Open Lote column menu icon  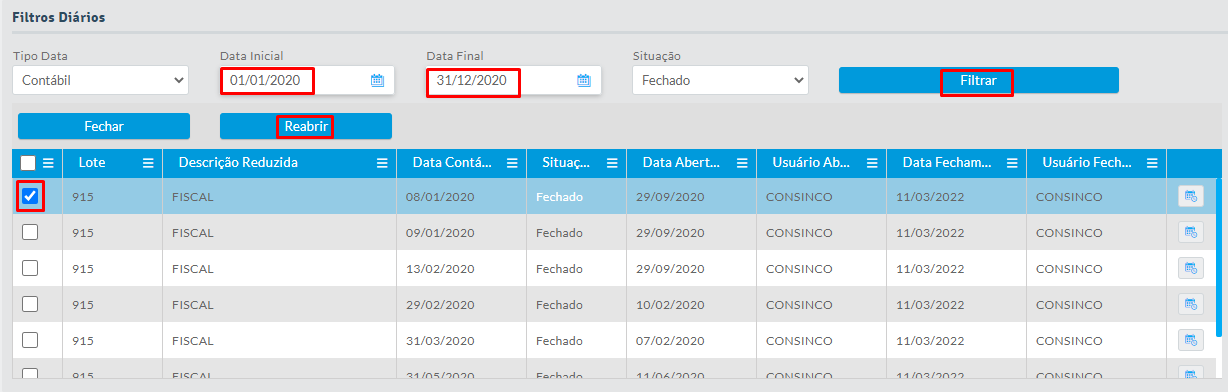click(x=148, y=163)
